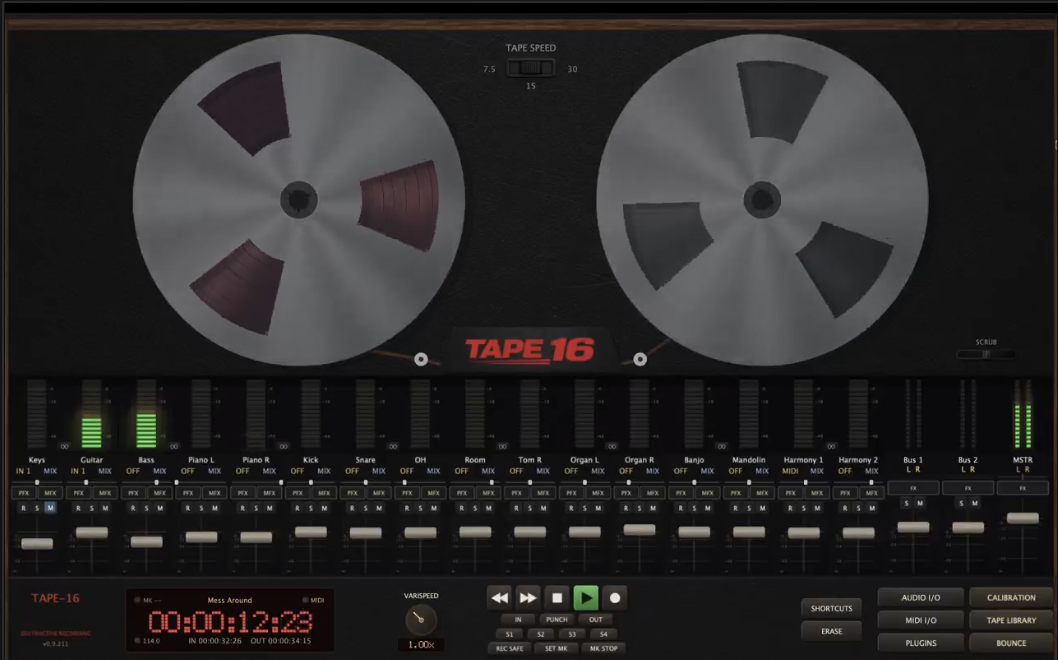Open the Audio I/O panel
Image resolution: width=1058 pixels, height=660 pixels.
pyautogui.click(x=920, y=597)
